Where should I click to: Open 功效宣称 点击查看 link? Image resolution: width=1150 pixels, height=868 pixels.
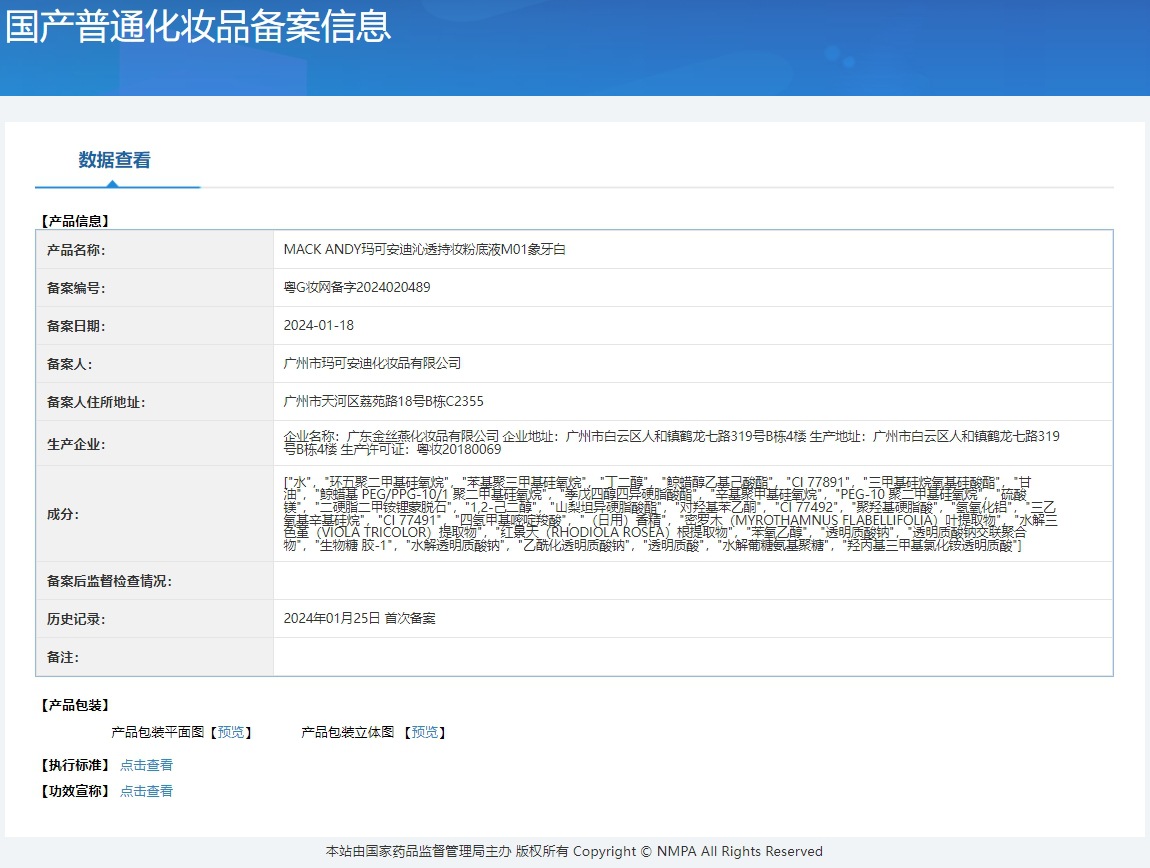(x=146, y=791)
